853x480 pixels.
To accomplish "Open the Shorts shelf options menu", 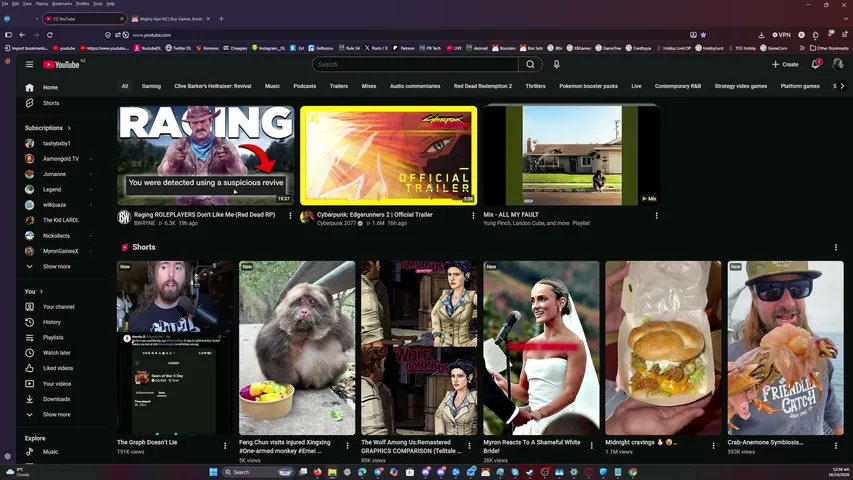I will [836, 247].
